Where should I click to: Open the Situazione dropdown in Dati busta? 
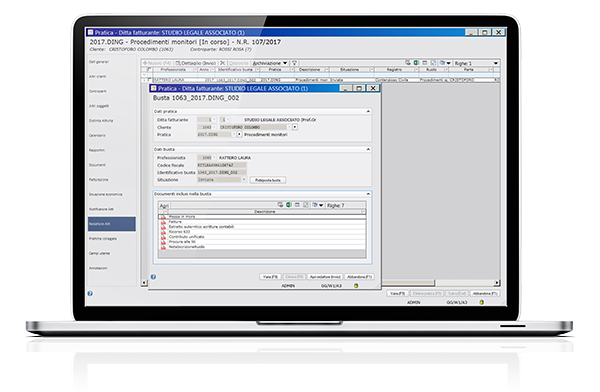[244, 180]
